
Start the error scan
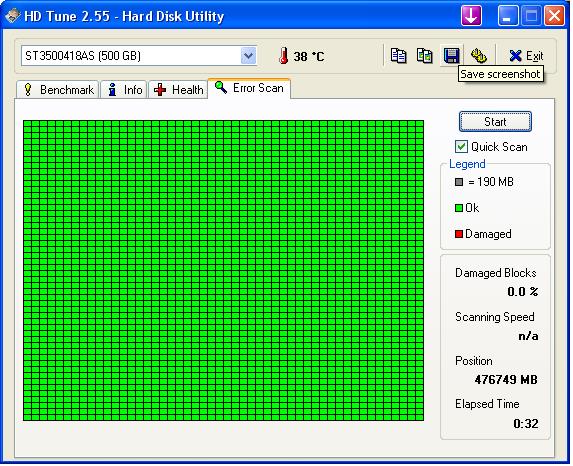tap(495, 122)
